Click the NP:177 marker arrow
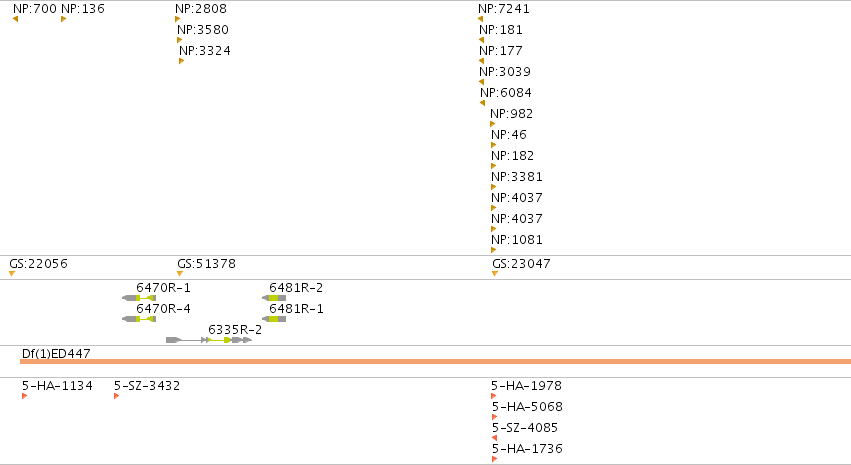 coord(481,61)
